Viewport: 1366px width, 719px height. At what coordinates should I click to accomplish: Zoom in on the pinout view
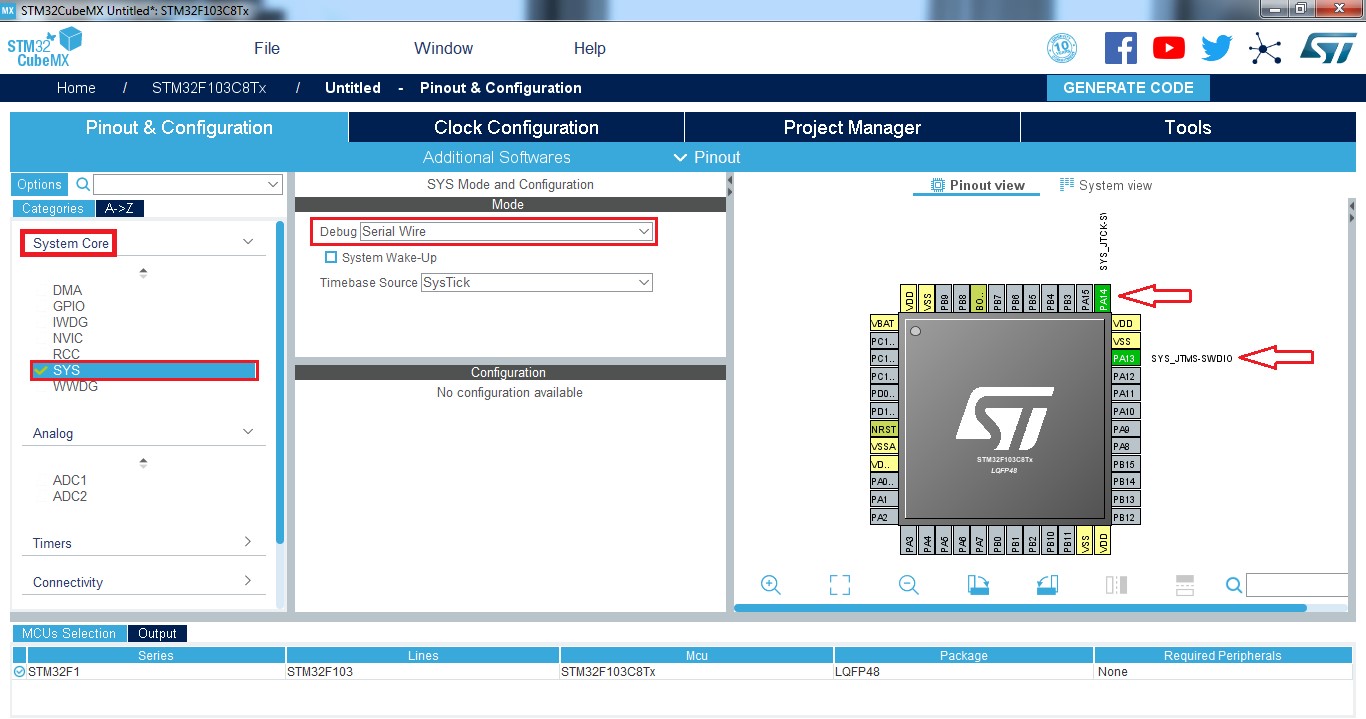pos(770,584)
